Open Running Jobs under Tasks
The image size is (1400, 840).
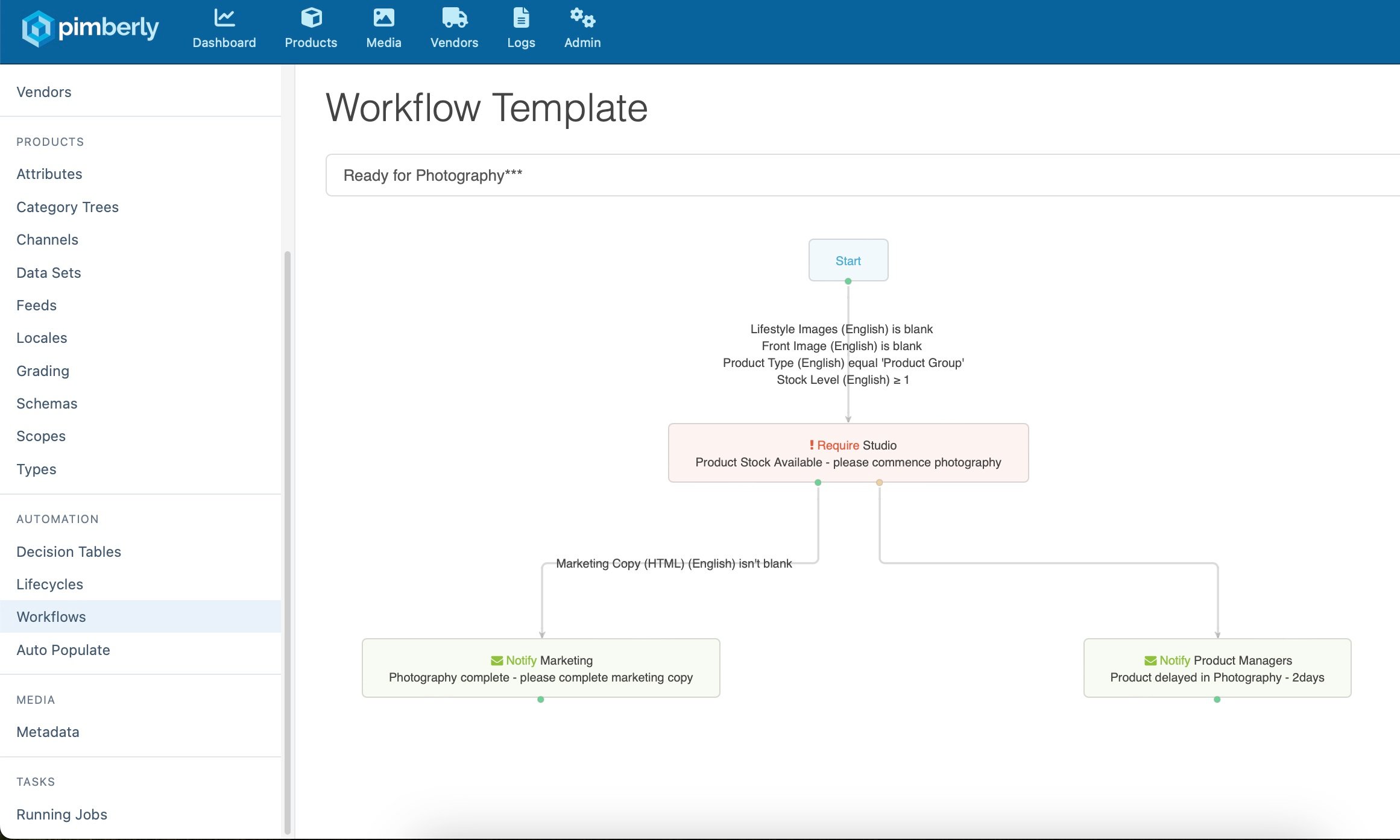(61, 814)
